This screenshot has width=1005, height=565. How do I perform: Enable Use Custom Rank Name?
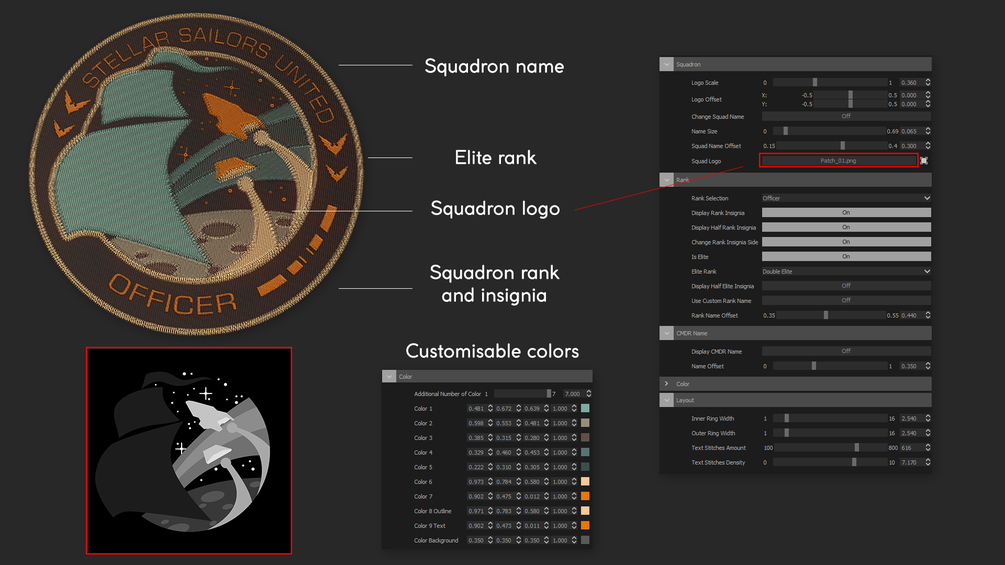[x=846, y=300]
